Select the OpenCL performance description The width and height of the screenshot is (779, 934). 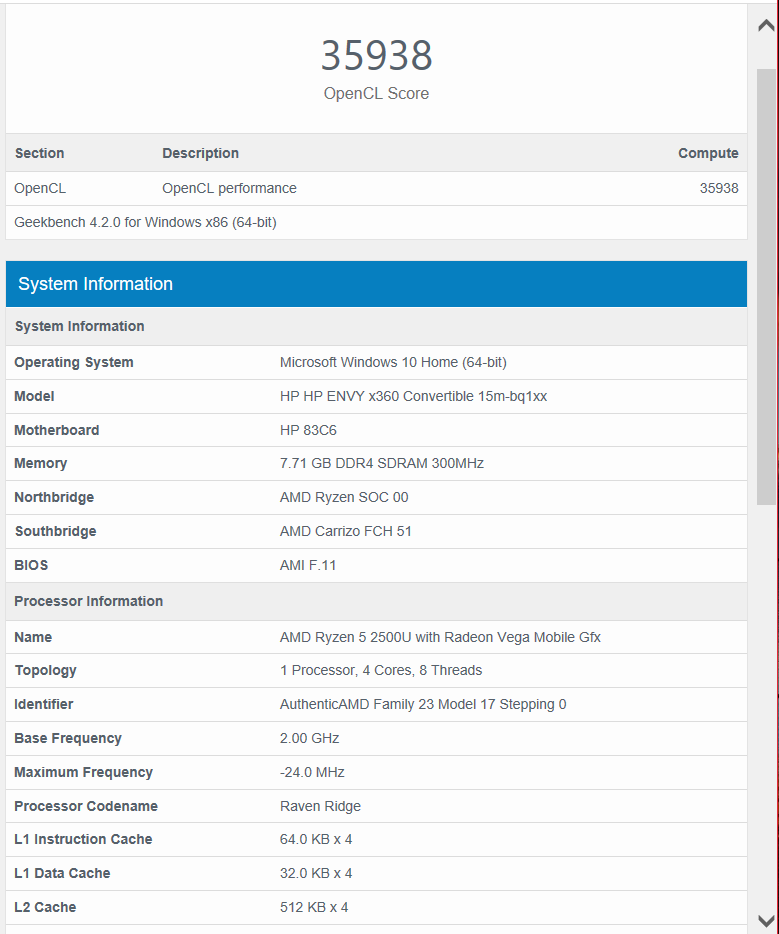pos(229,188)
